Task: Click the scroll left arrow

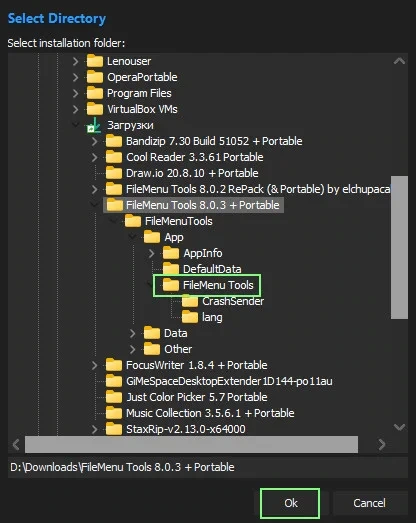Action: [x=16, y=444]
